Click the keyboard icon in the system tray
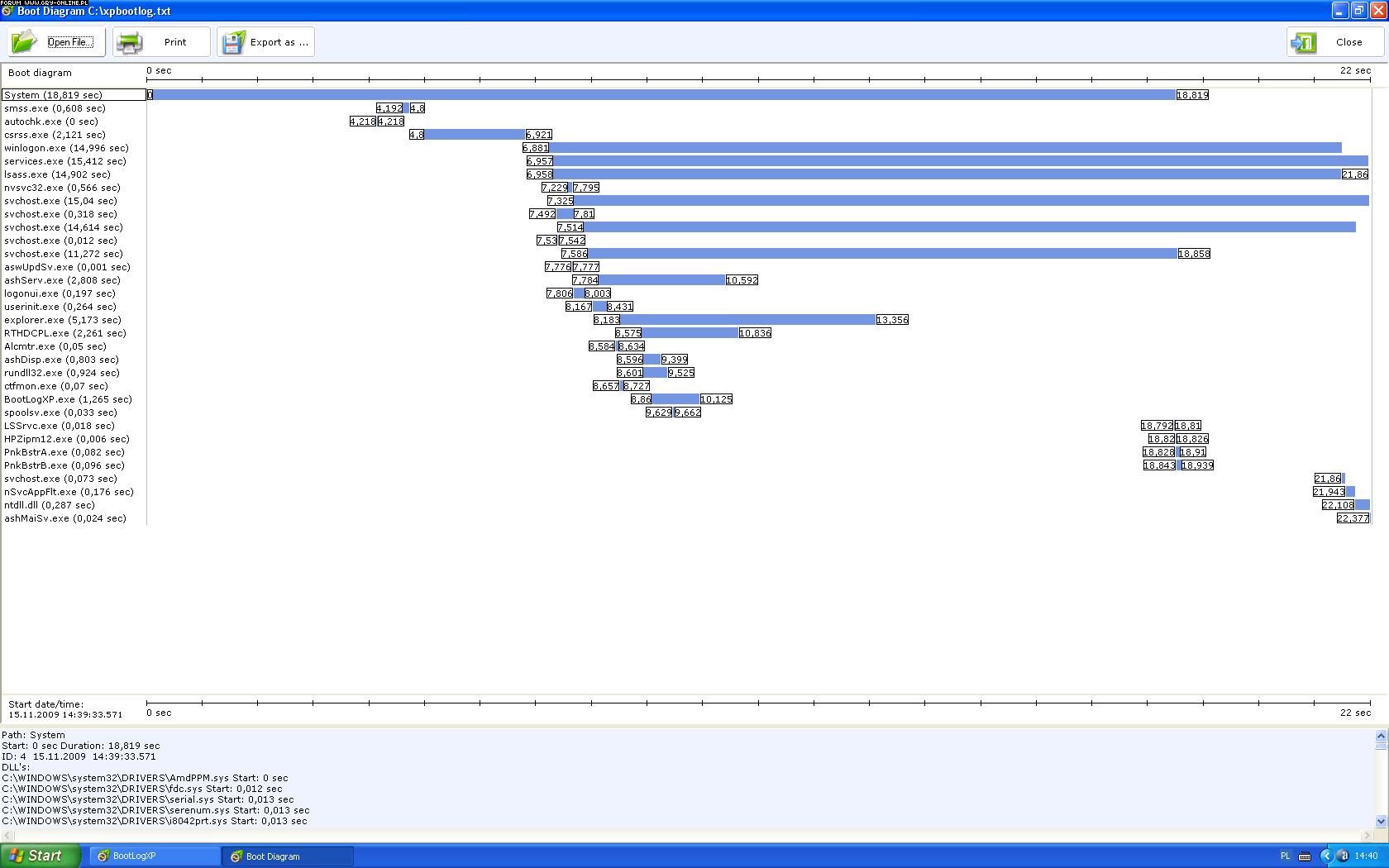The height and width of the screenshot is (868, 1389). point(1305,856)
